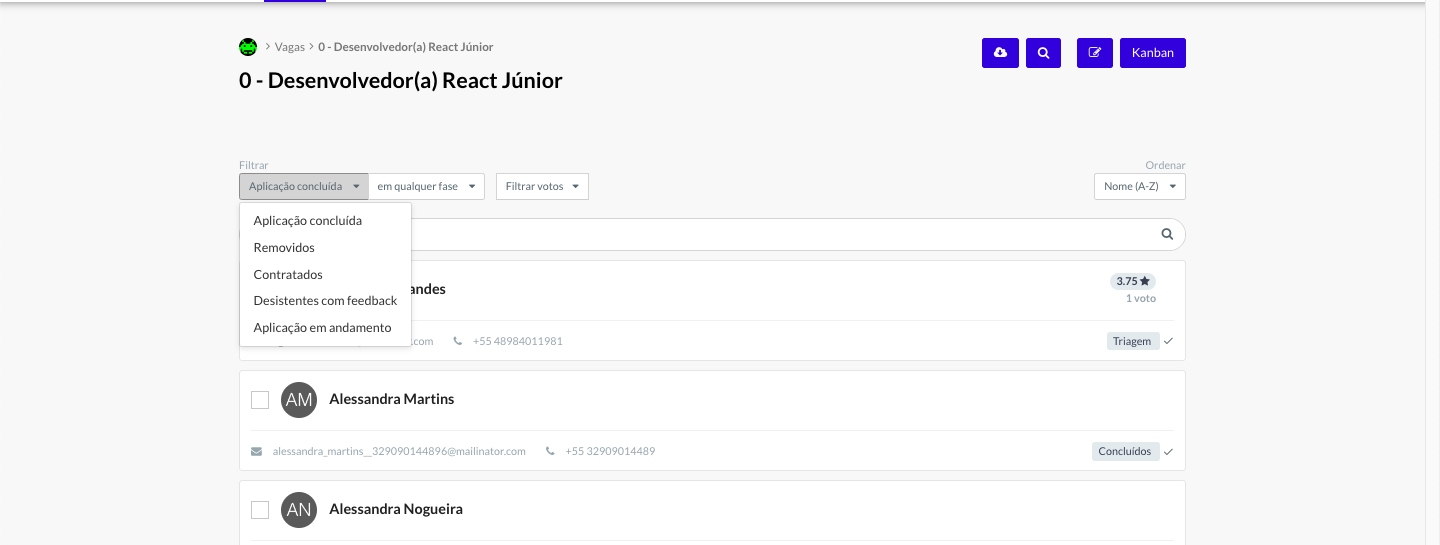Click the edit pencil button
The height and width of the screenshot is (545, 1440).
coord(1095,53)
